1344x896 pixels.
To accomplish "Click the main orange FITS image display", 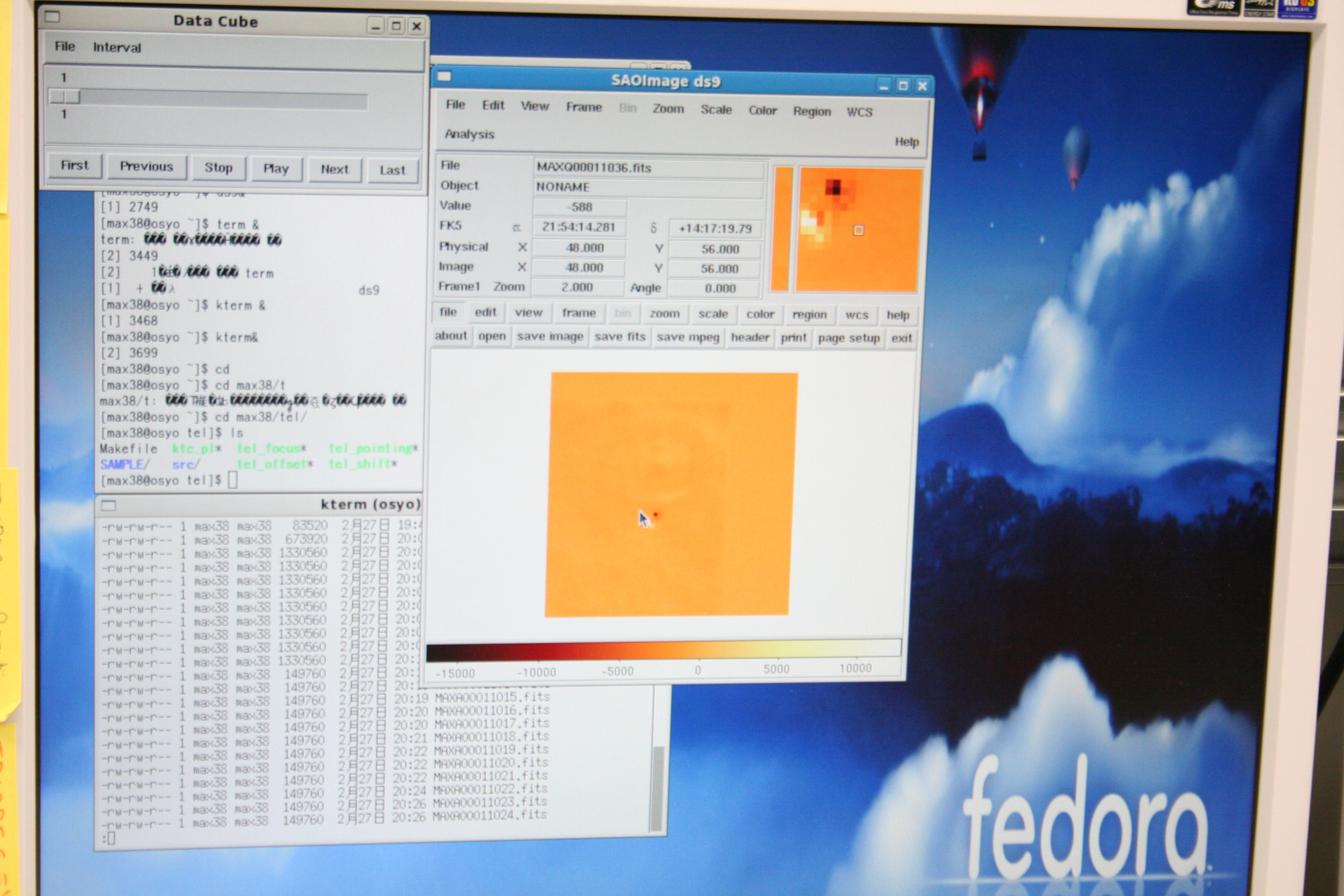I will click(671, 494).
